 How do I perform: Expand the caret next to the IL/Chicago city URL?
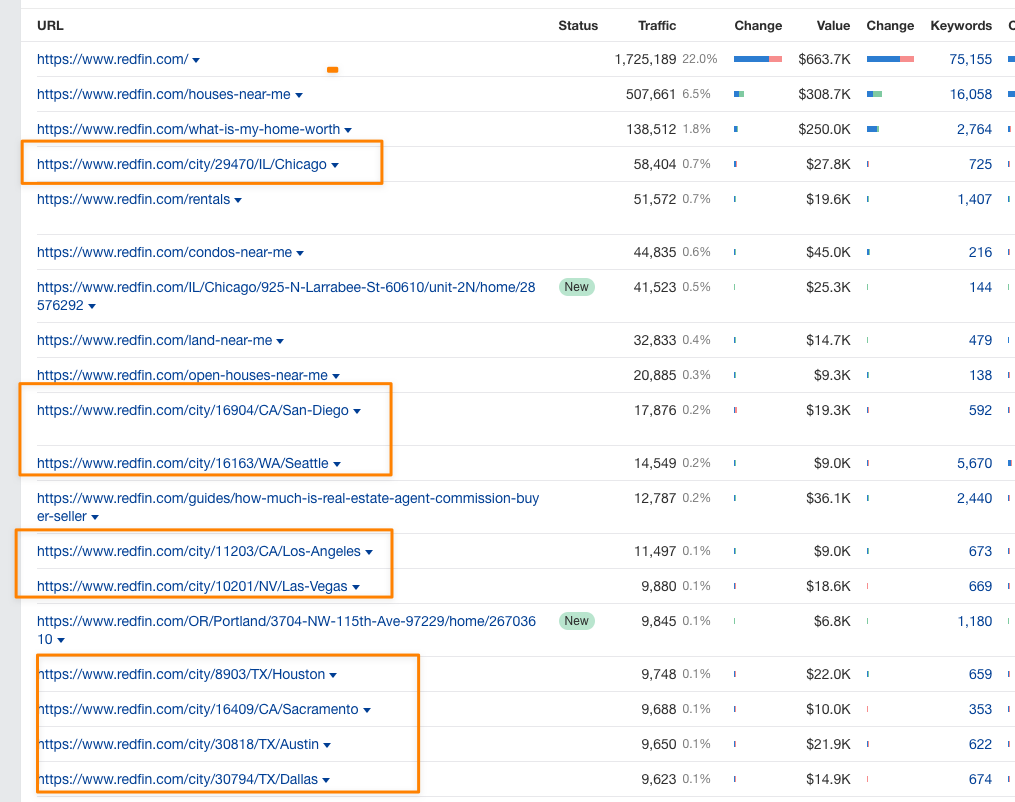[x=335, y=165]
